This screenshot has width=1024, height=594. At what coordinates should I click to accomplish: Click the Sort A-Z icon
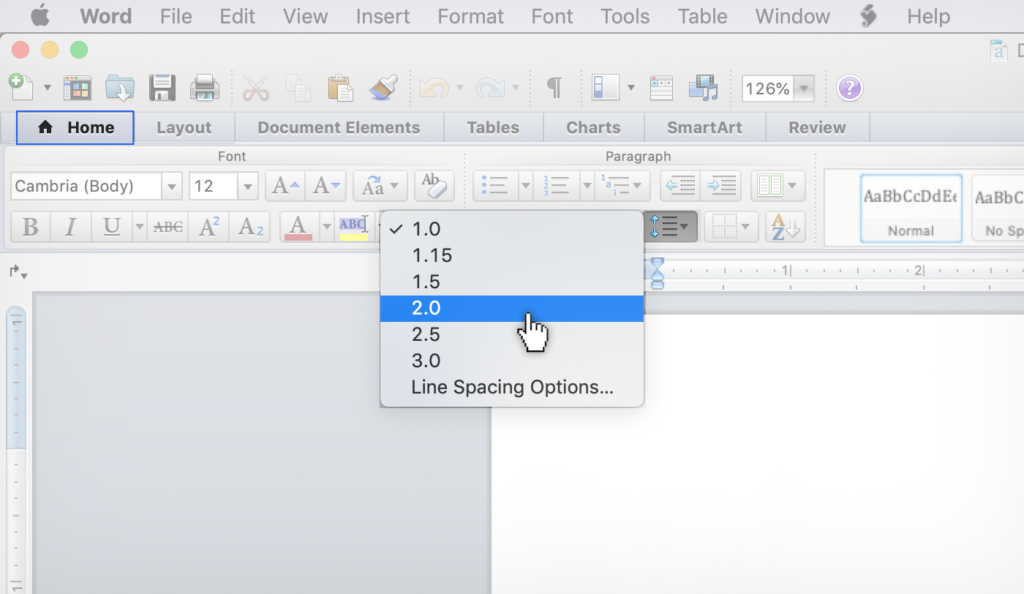(x=784, y=226)
